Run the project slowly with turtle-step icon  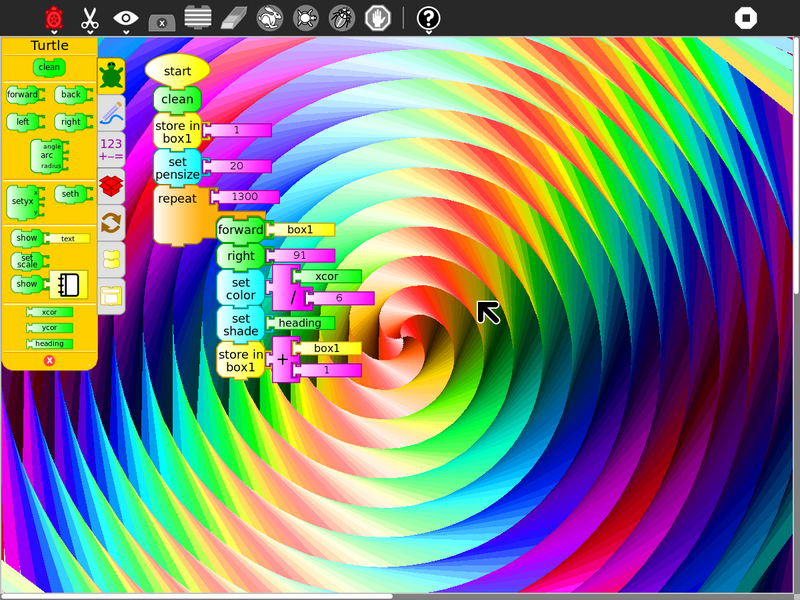tap(305, 17)
